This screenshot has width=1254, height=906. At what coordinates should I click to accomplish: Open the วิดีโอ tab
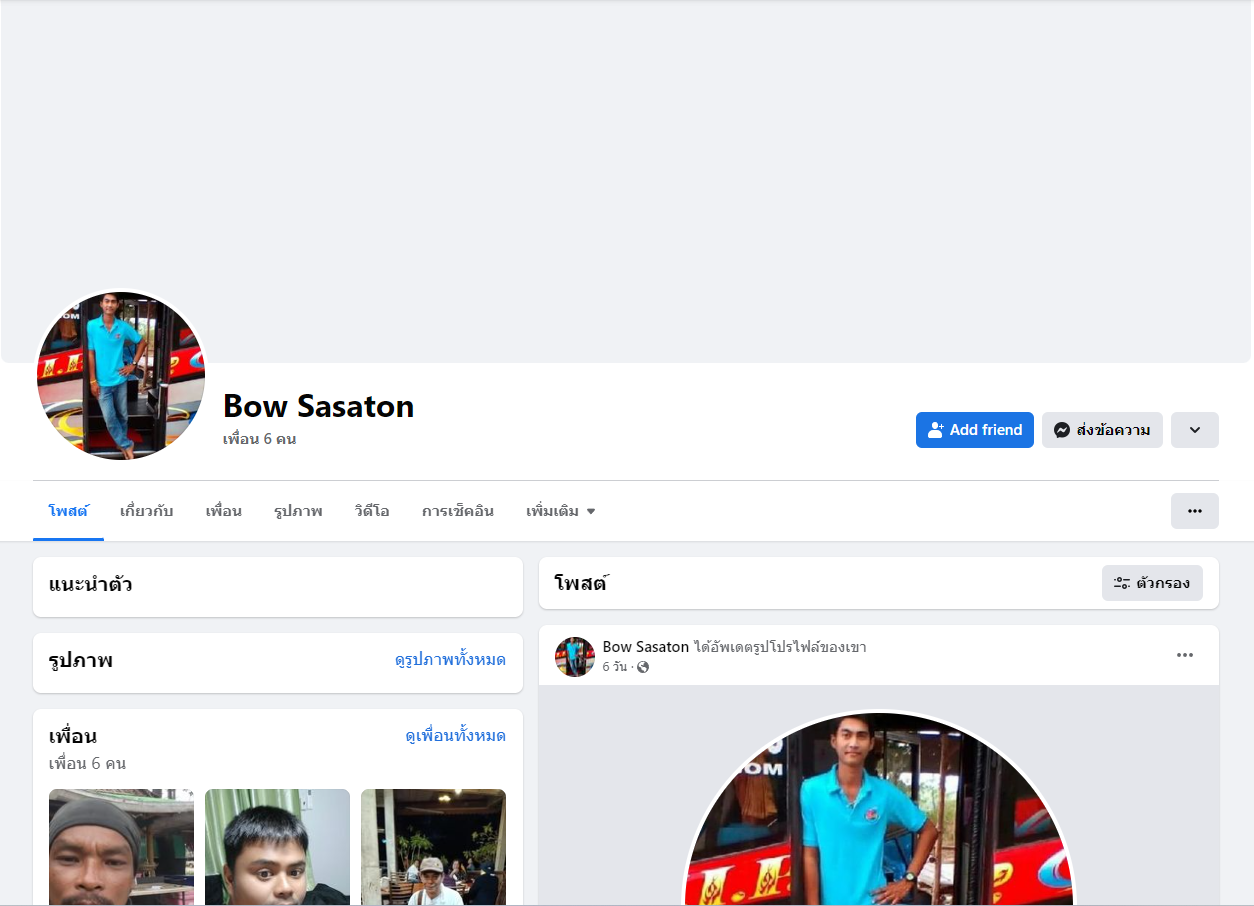pyautogui.click(x=372, y=511)
